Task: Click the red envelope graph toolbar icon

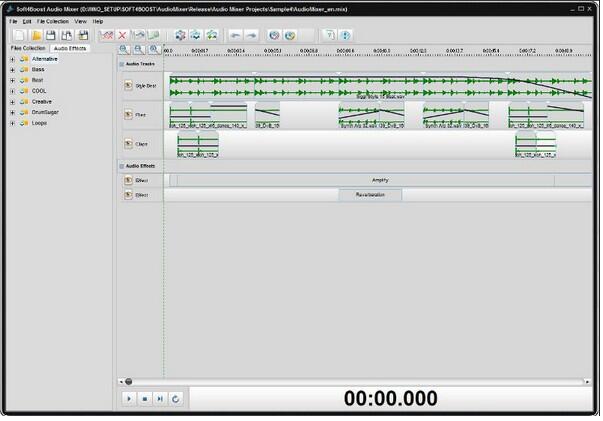Action: [x=106, y=35]
